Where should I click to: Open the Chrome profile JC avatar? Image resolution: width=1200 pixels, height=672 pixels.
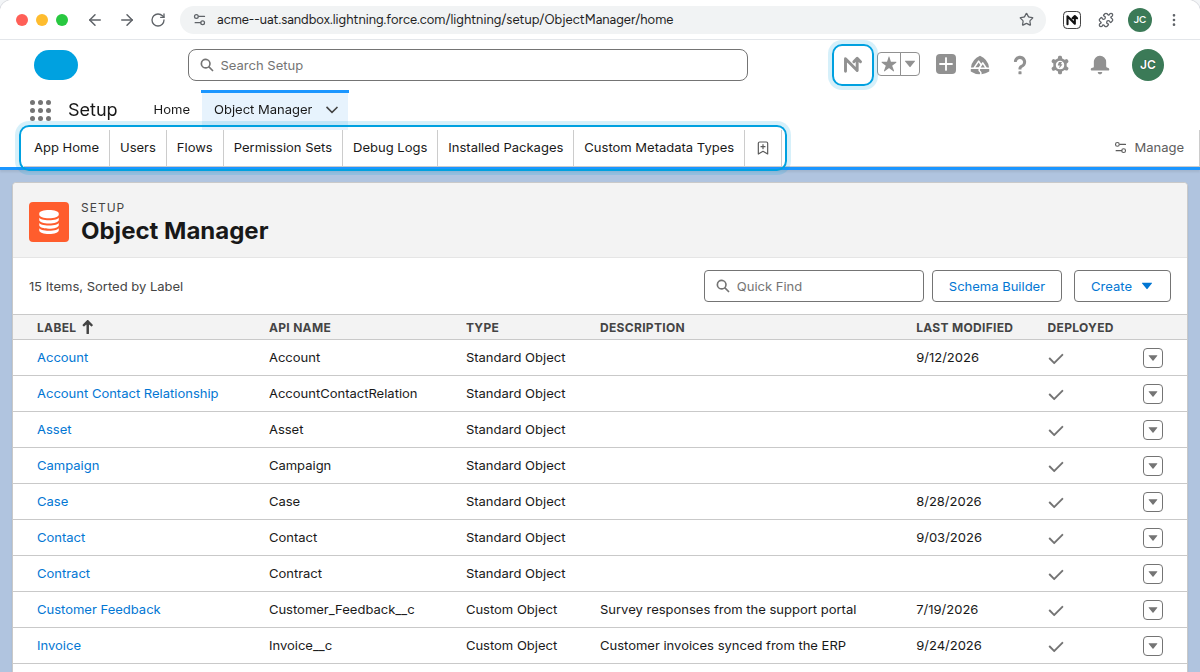coord(1140,20)
